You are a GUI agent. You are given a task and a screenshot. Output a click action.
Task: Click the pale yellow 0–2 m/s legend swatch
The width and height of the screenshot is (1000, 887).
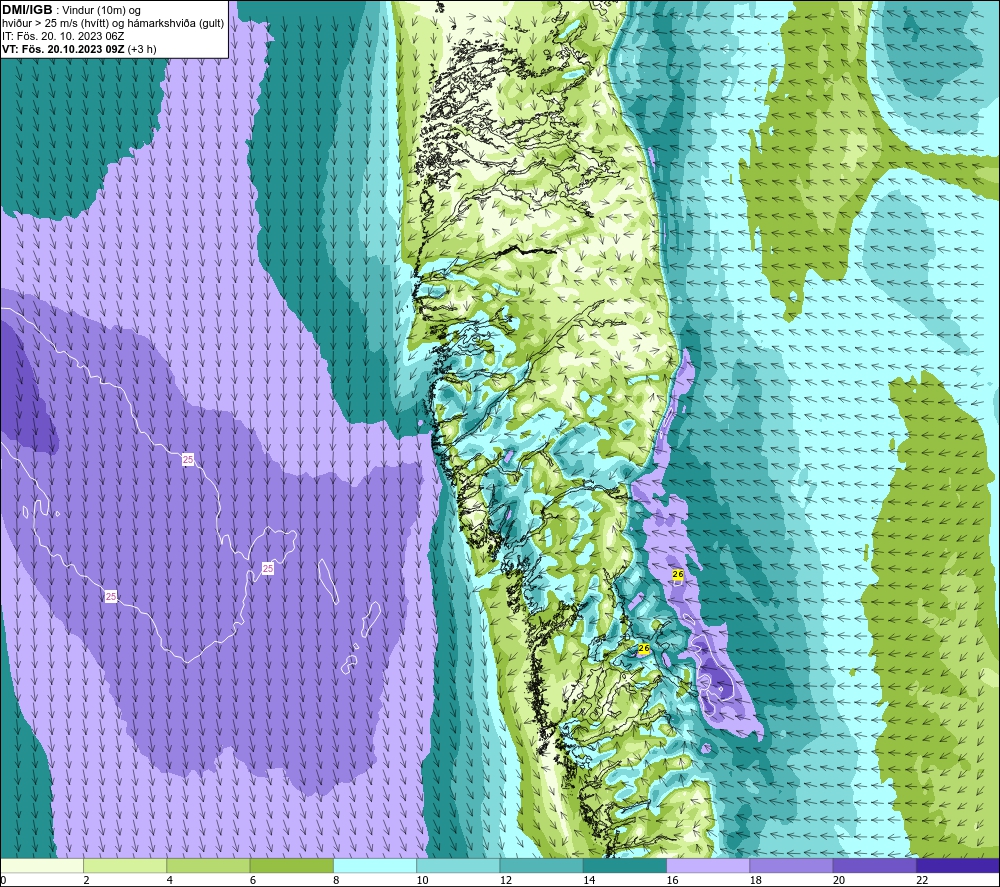click(x=41, y=865)
